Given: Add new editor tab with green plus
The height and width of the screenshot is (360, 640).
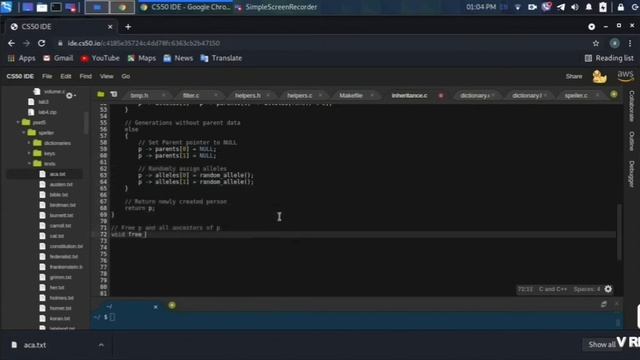Looking at the screenshot, I should click(613, 94).
